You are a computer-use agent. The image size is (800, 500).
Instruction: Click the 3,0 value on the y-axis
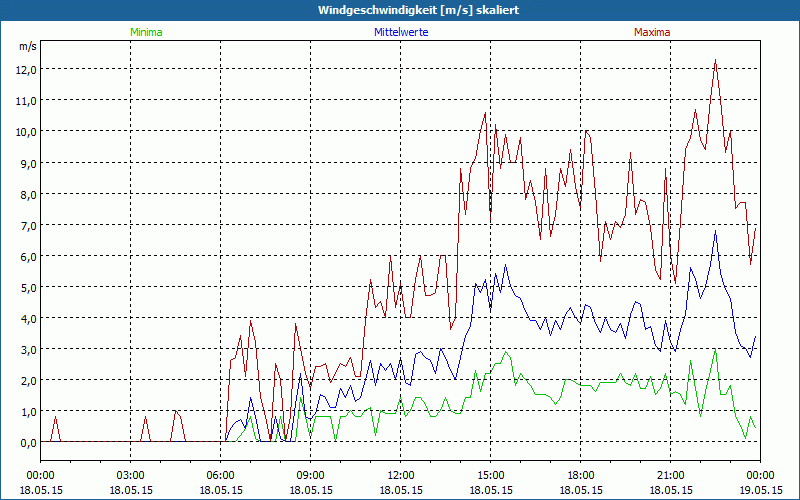(26, 349)
